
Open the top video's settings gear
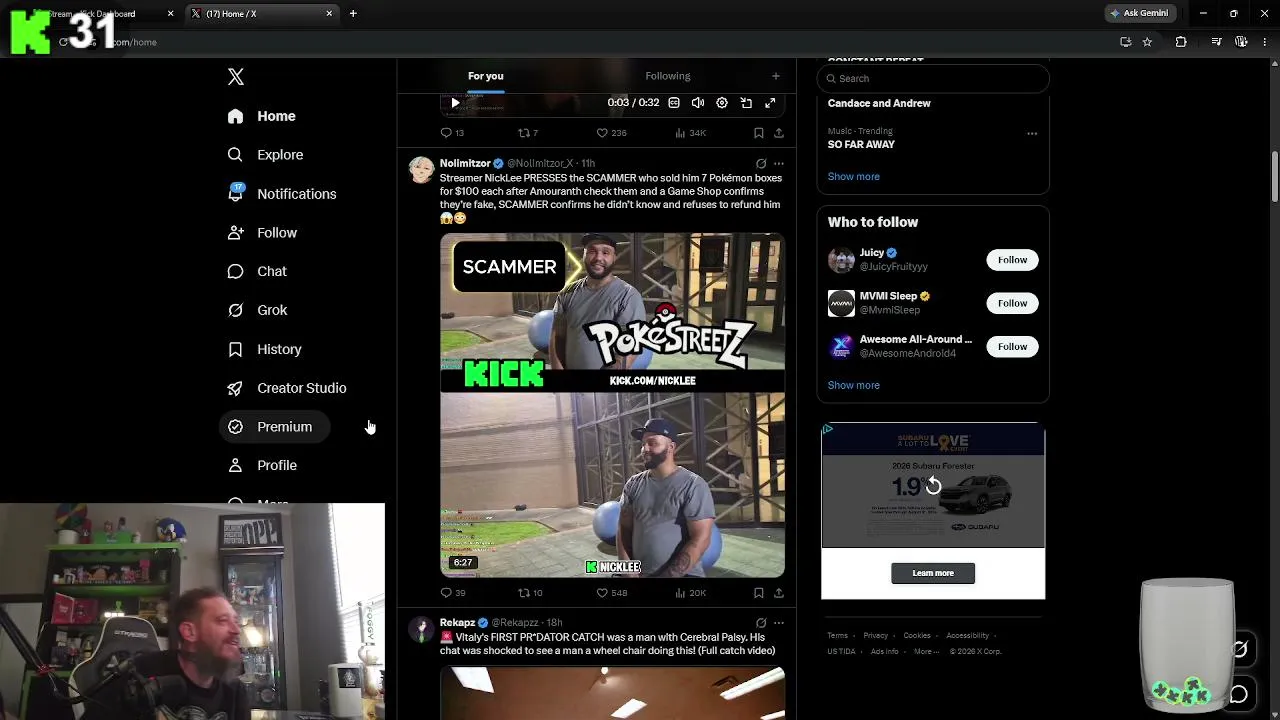coord(722,103)
